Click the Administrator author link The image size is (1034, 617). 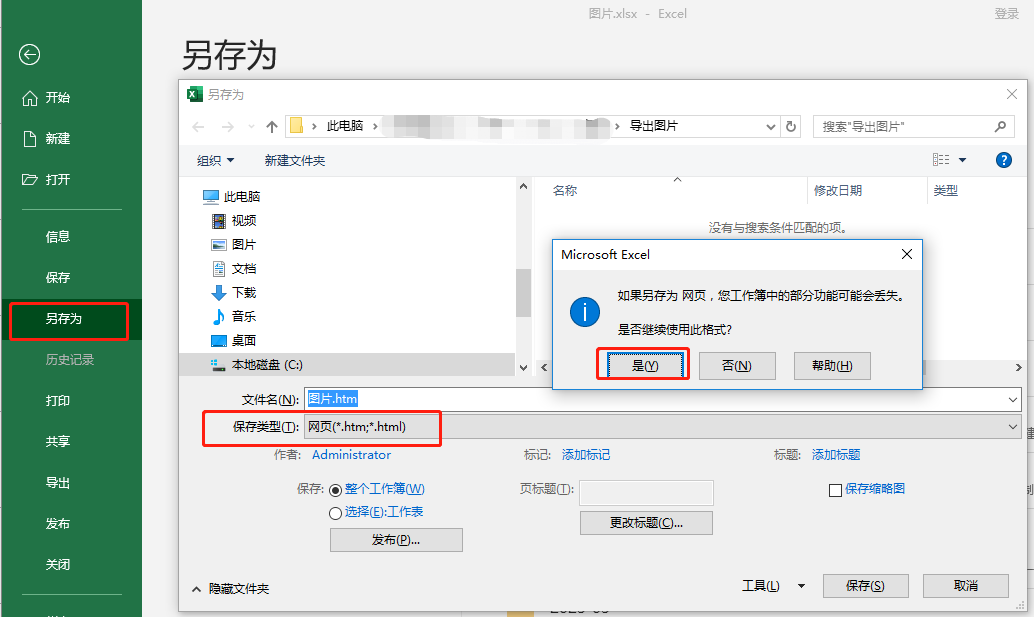pyautogui.click(x=351, y=455)
